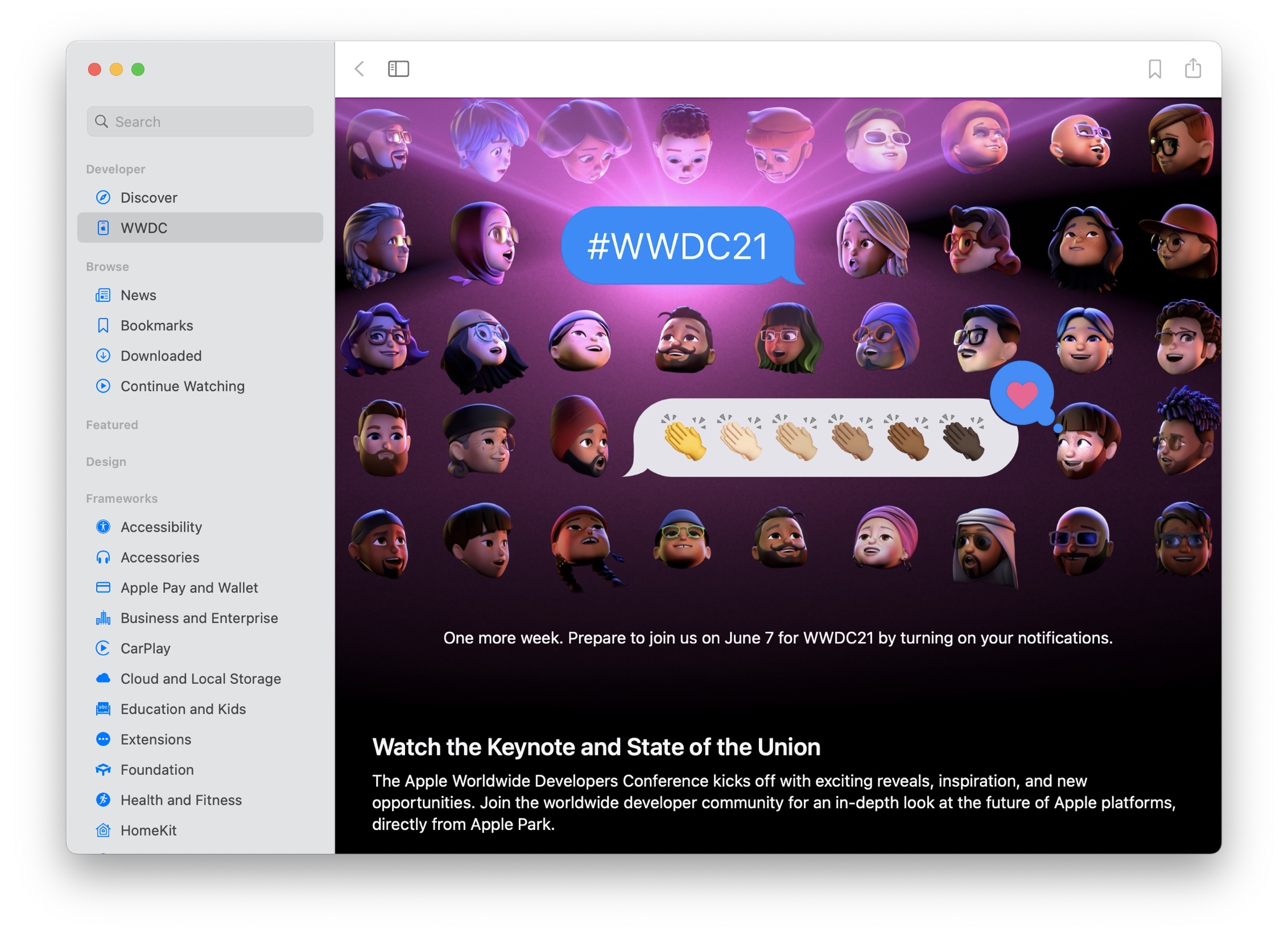Open Education and Kids topic

click(x=200, y=709)
